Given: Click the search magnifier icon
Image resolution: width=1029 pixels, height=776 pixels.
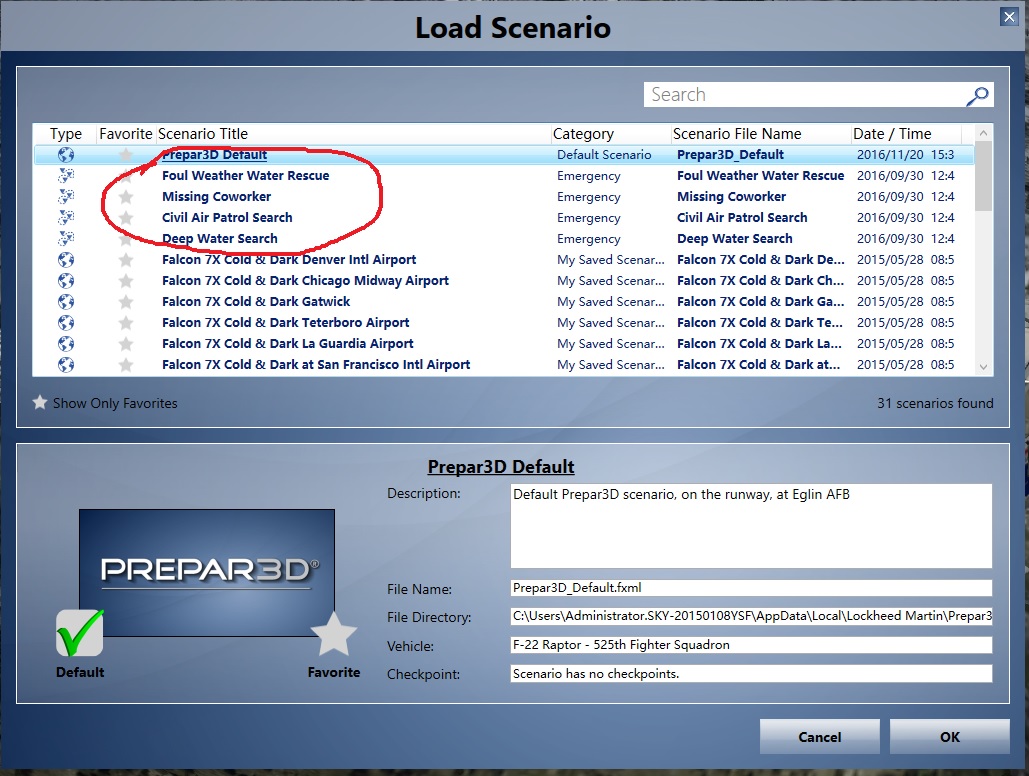Looking at the screenshot, I should point(977,95).
